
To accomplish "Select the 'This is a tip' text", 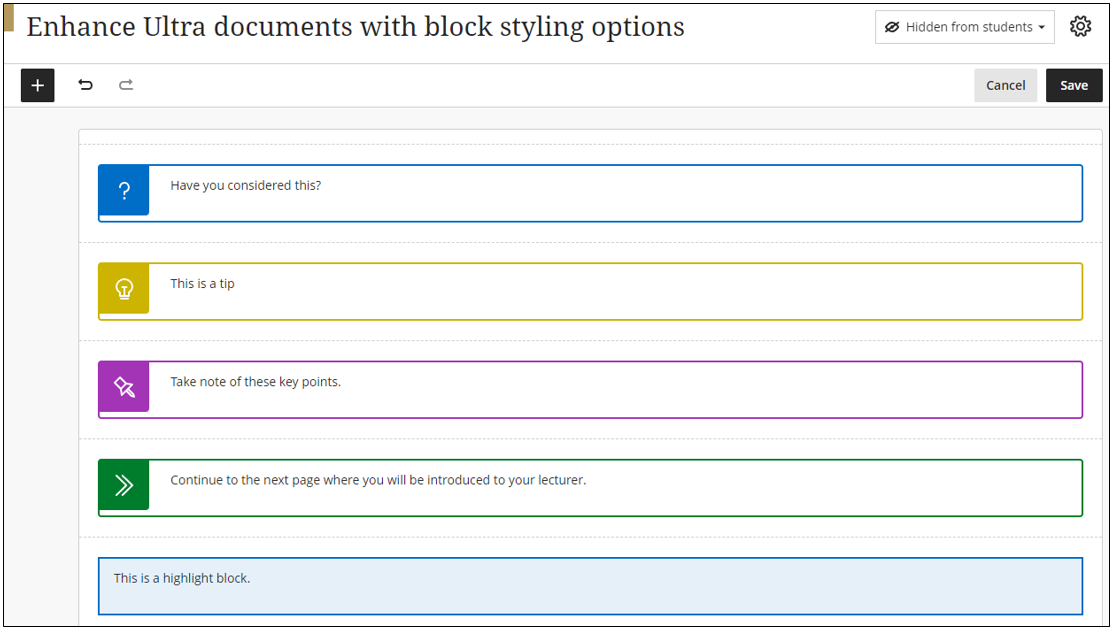I will pos(203,283).
